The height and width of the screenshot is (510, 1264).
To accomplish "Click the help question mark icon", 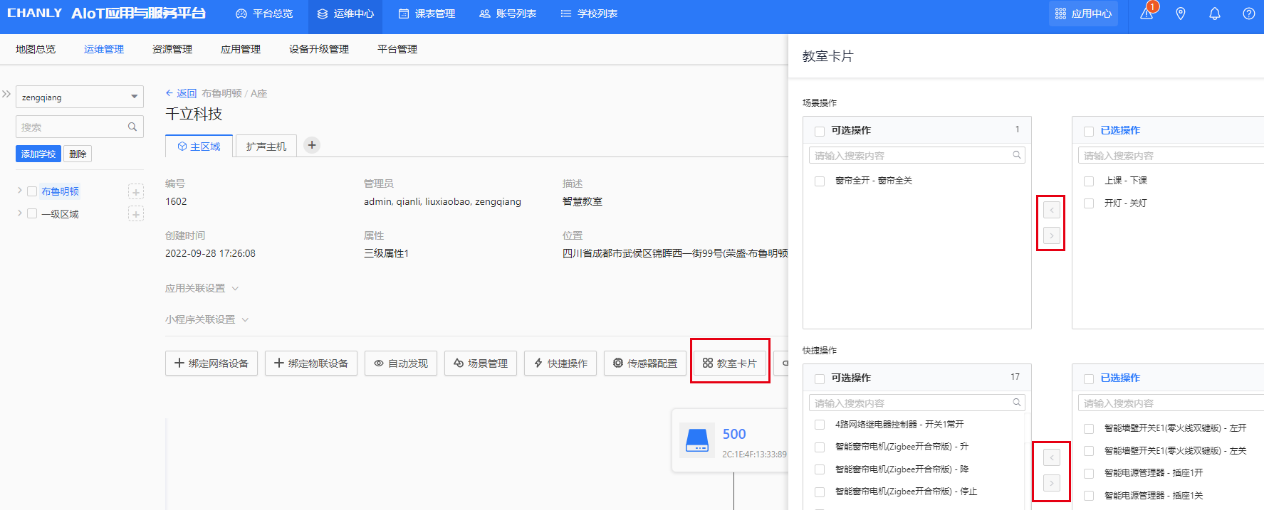I will coord(1248,14).
